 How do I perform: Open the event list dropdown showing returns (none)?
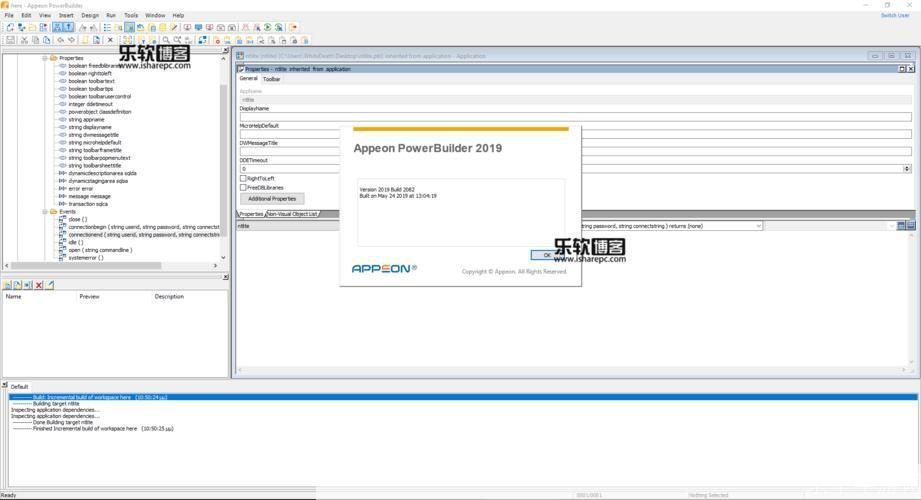(758, 226)
